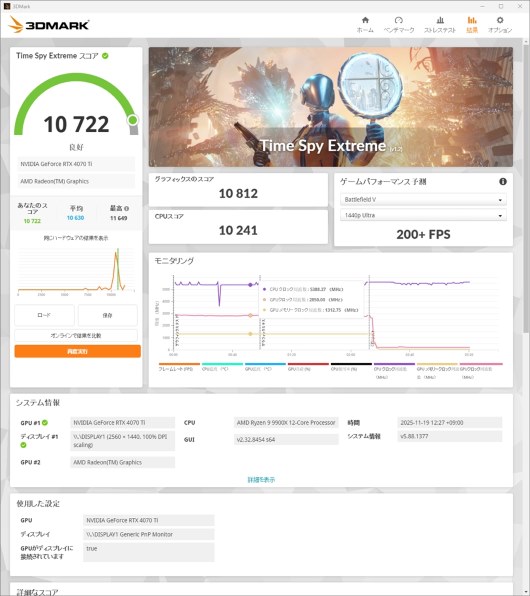Image resolution: width=530 pixels, height=596 pixels.
Task: Click the average score 10 630
Action: coord(75,218)
